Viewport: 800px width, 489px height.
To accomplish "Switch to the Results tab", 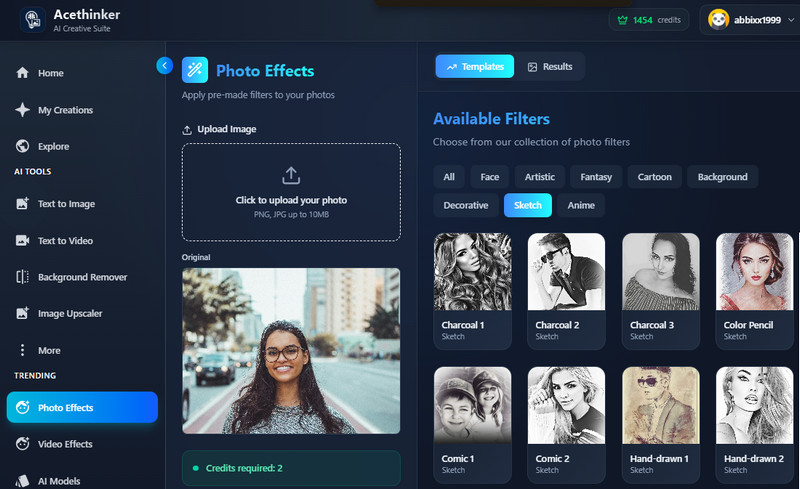I will coord(549,66).
